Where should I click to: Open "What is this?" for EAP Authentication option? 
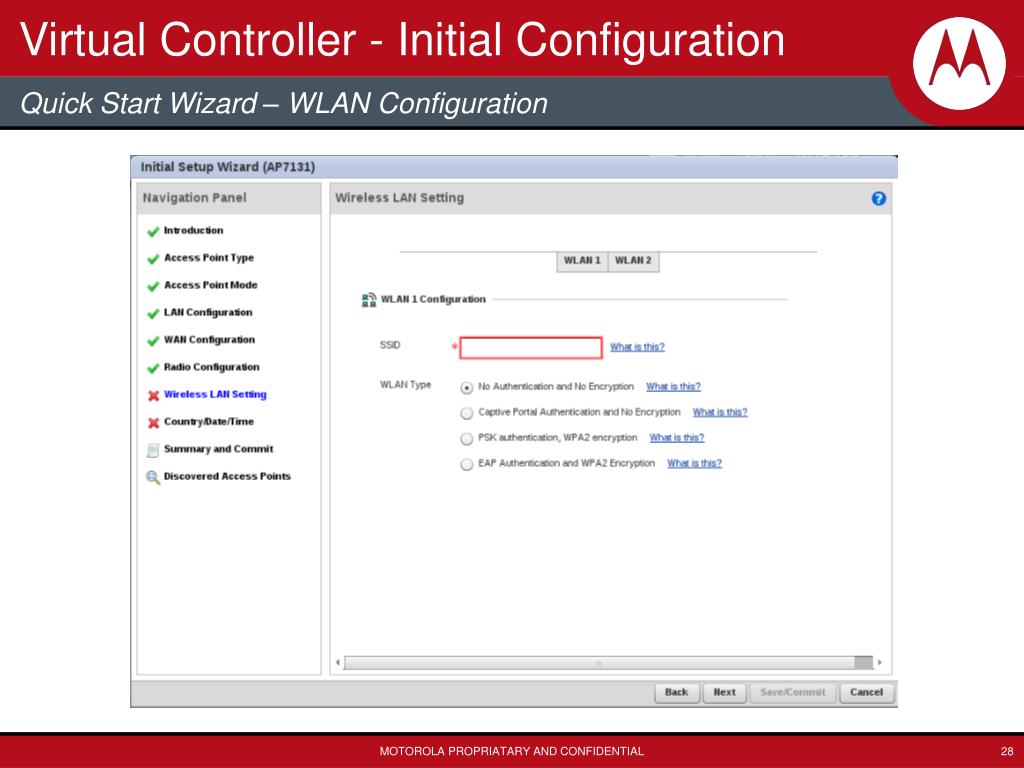tap(694, 463)
